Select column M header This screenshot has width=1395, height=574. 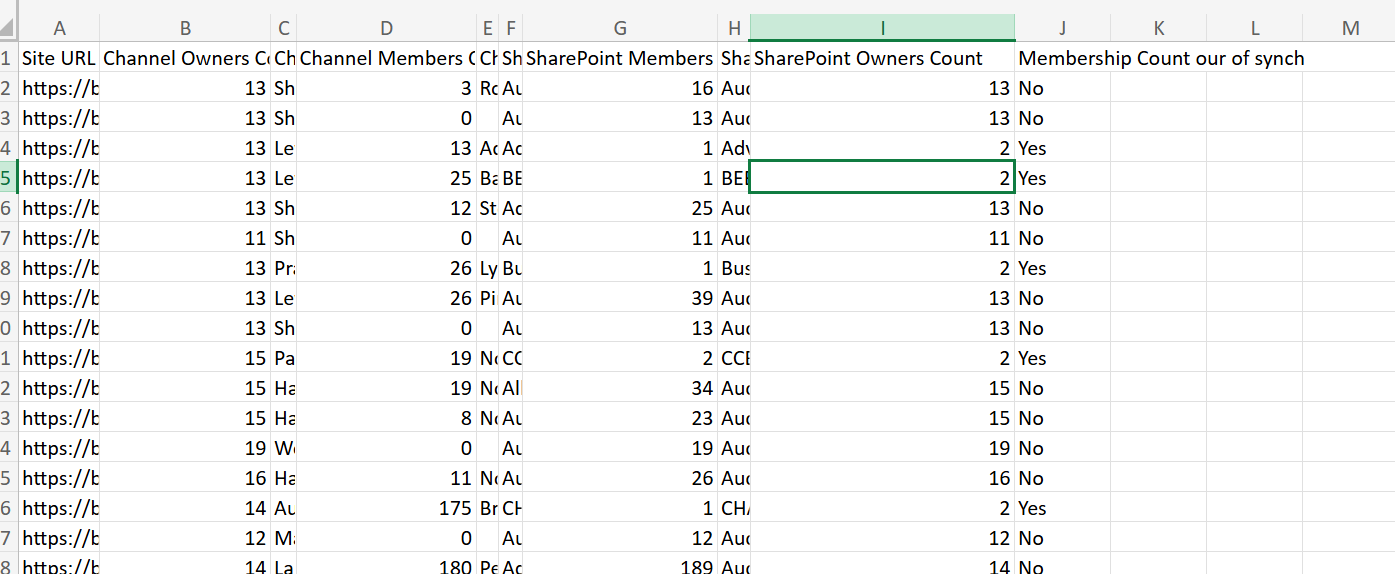1349,28
